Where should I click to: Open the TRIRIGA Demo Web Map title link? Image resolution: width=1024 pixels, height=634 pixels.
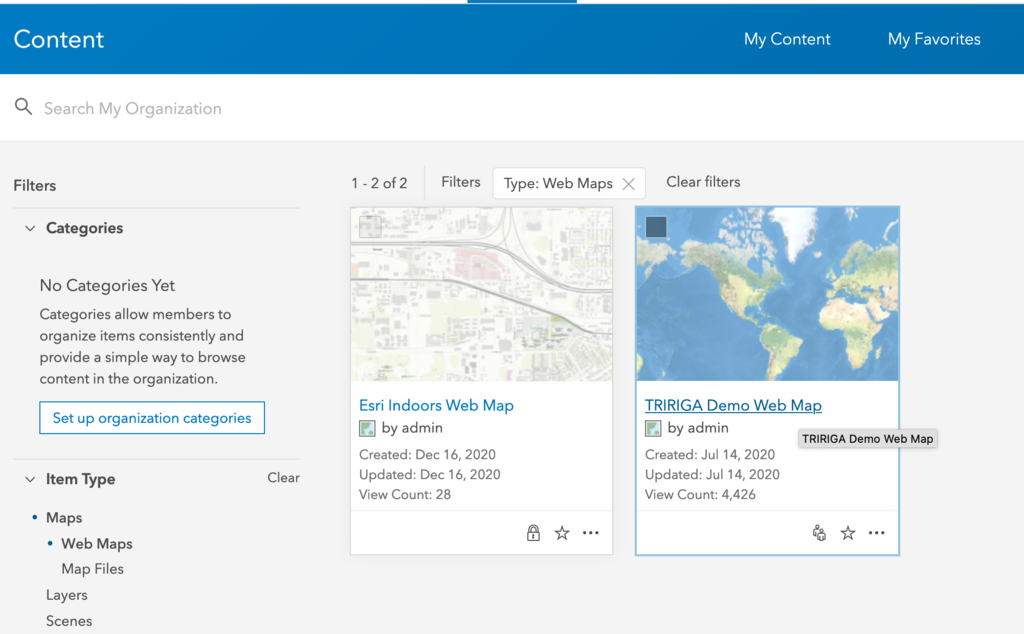click(733, 405)
